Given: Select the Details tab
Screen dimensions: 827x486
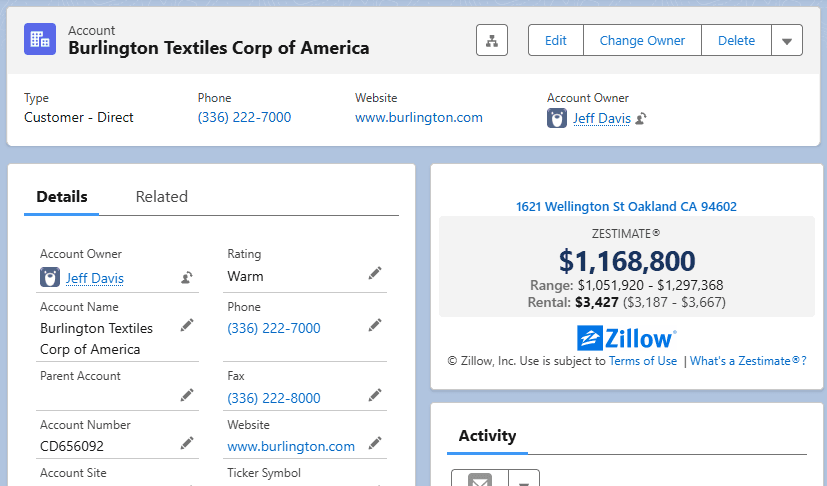Looking at the screenshot, I should click(62, 197).
